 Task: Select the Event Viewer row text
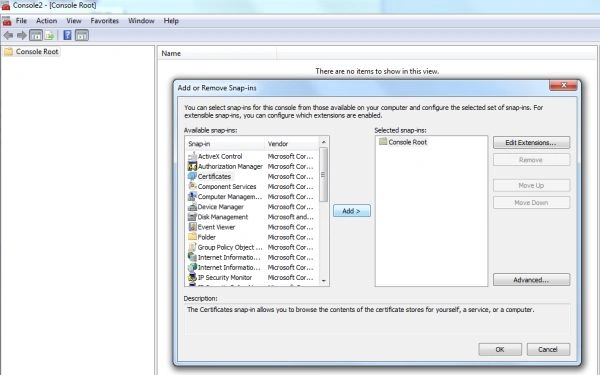(216, 227)
